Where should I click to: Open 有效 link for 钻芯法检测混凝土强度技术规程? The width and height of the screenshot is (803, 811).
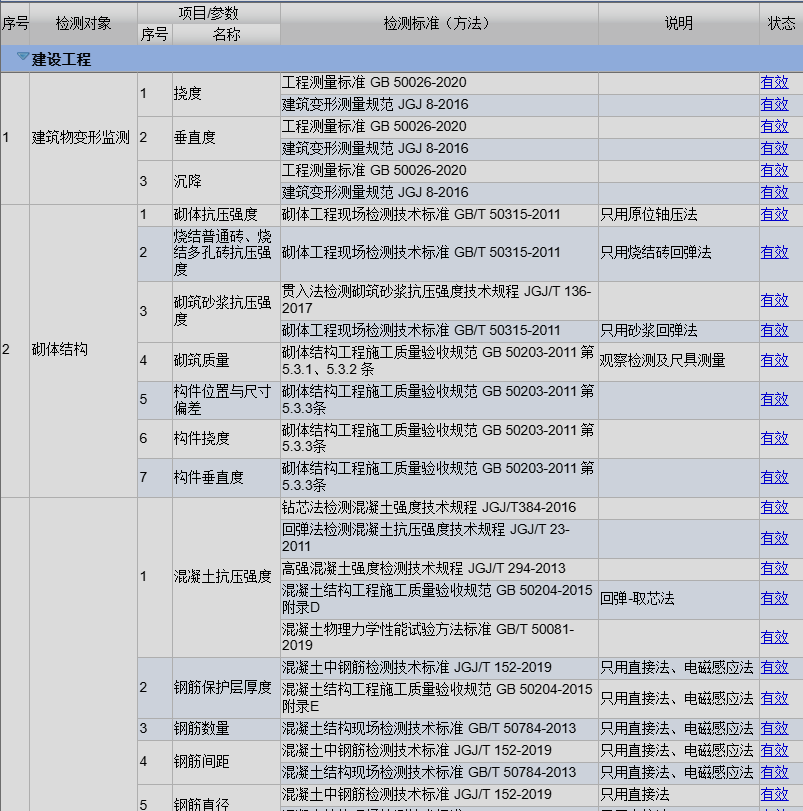coord(774,508)
